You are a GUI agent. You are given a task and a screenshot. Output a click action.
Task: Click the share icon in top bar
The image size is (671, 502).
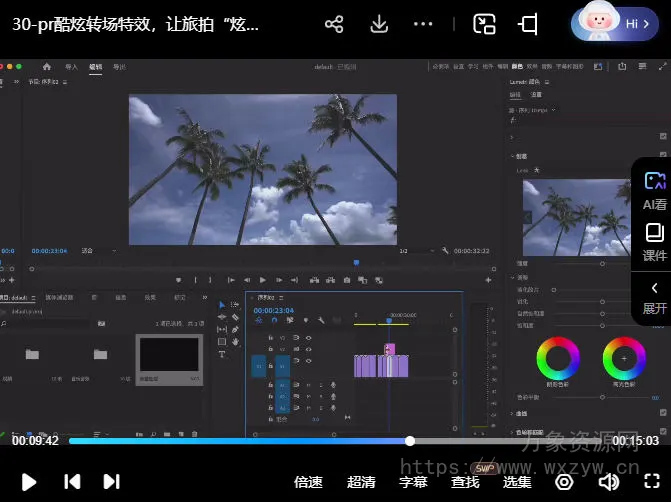(334, 24)
